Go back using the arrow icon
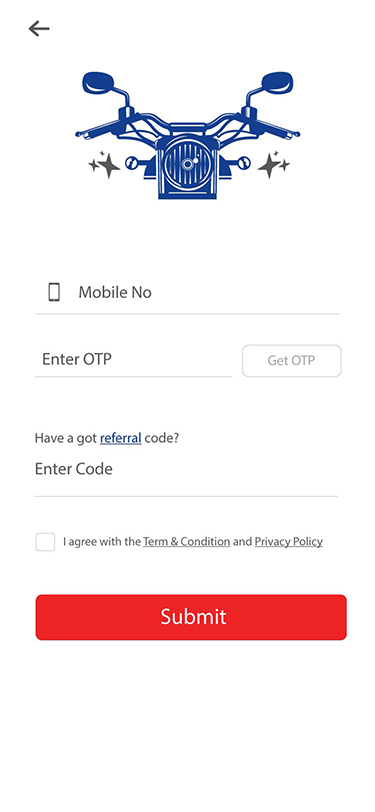The height and width of the screenshot is (812, 375). [x=39, y=28]
